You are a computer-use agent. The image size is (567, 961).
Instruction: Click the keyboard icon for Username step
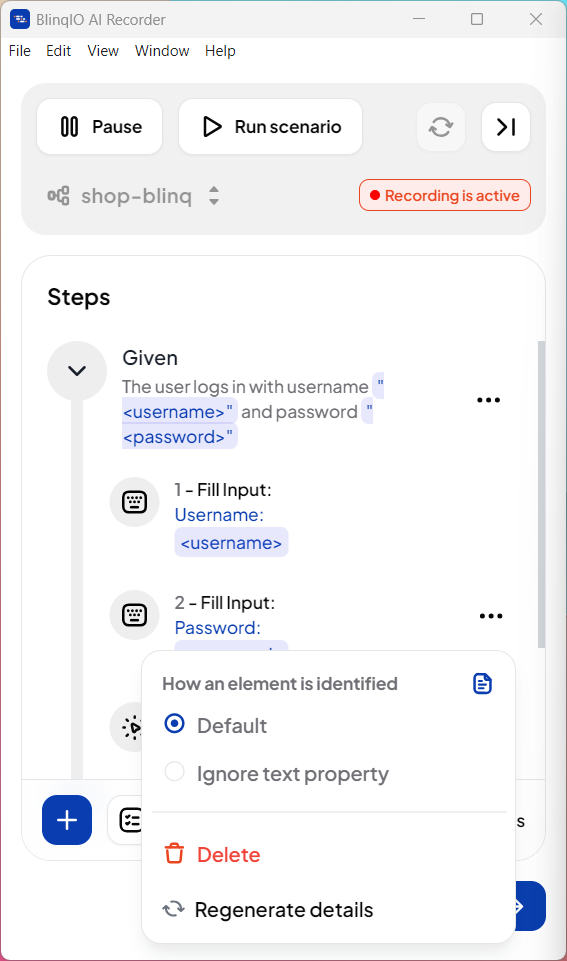[x=134, y=502]
